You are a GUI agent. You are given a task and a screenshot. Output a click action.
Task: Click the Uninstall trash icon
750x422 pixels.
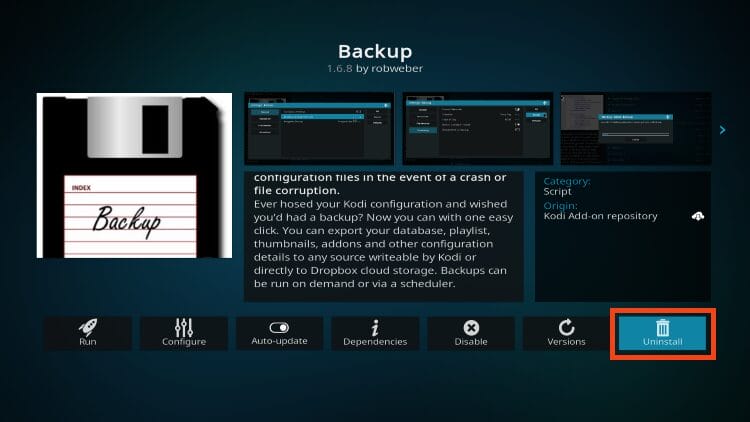click(662, 327)
